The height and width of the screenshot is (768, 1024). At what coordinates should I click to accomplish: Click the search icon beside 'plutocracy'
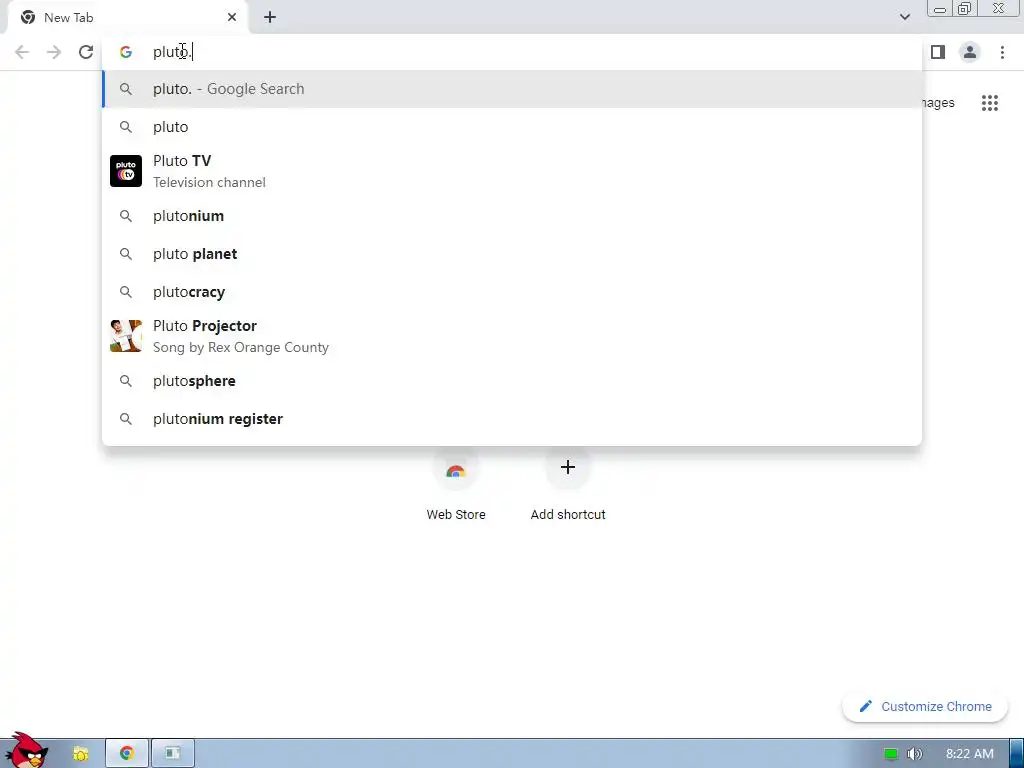[126, 292]
